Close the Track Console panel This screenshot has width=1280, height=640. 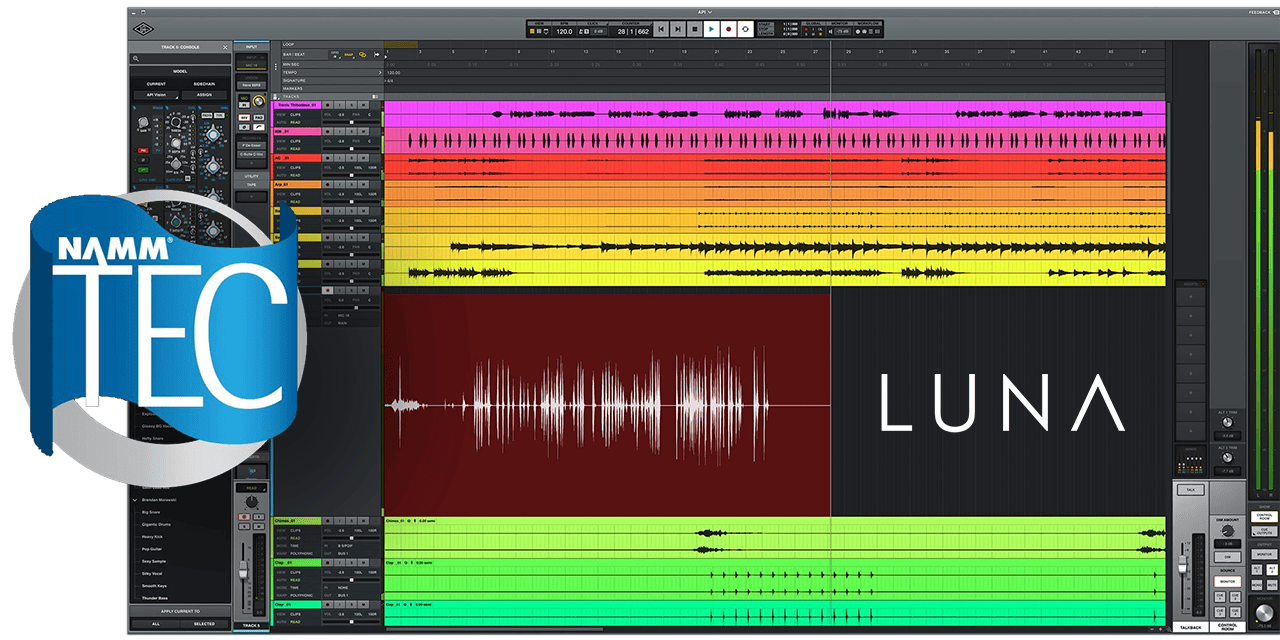click(225, 47)
